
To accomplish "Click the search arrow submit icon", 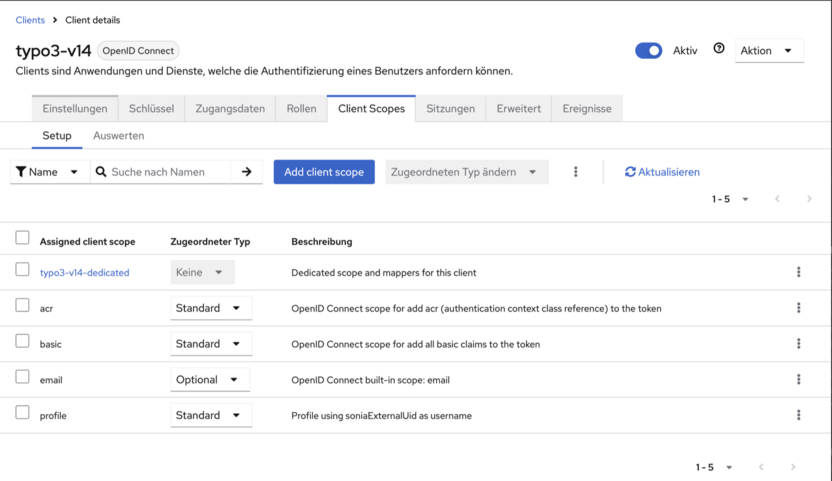I will point(247,172).
